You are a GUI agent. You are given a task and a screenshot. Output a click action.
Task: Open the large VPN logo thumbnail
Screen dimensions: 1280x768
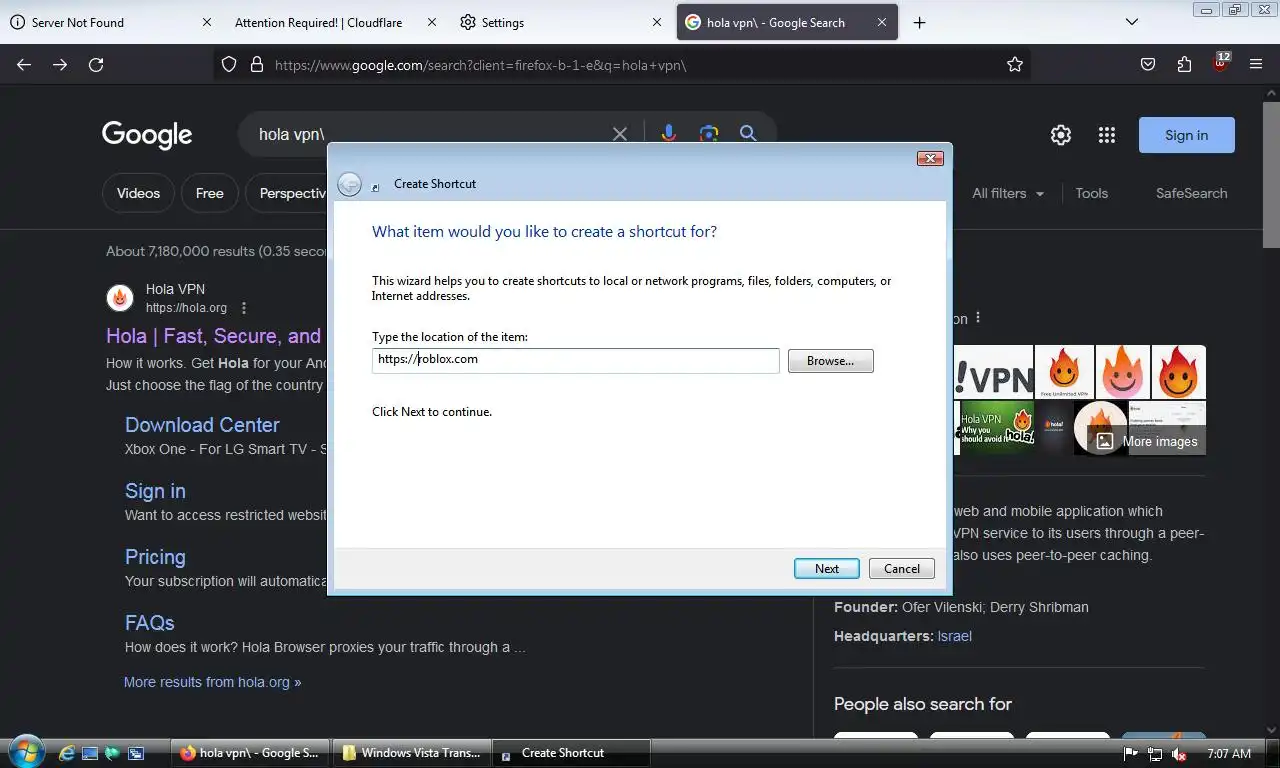coord(993,372)
